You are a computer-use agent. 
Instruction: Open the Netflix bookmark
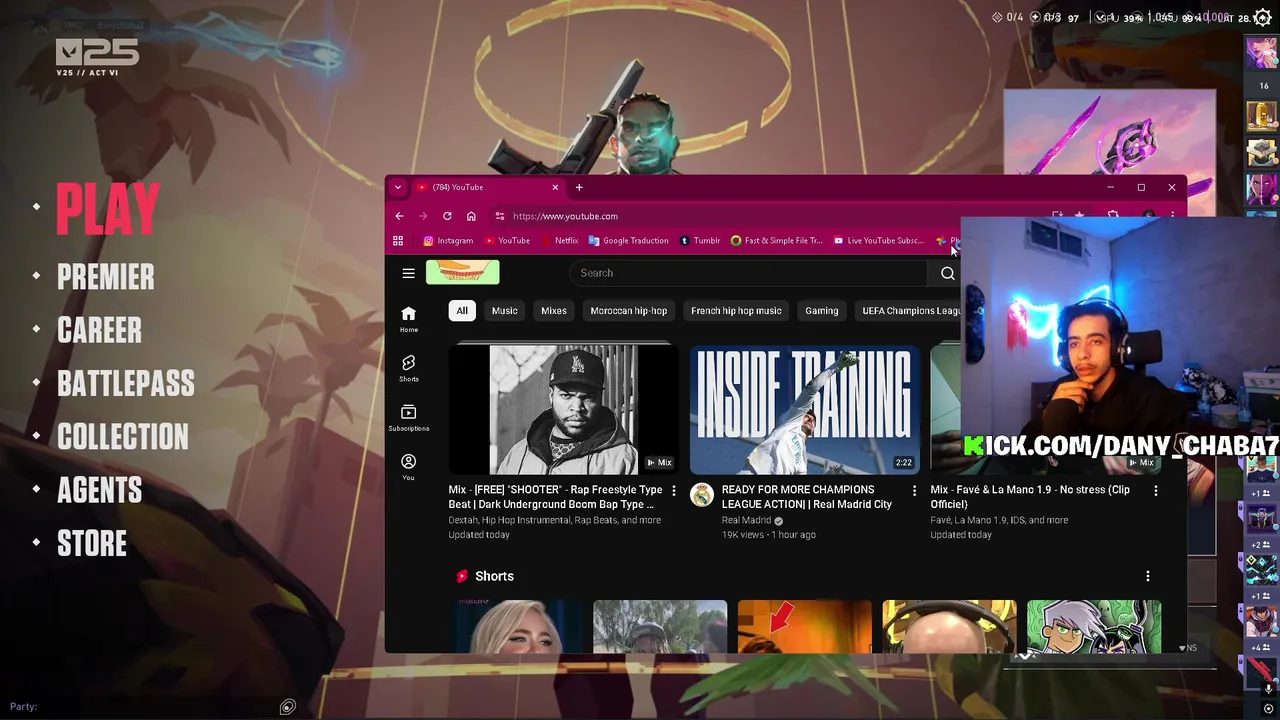click(x=560, y=241)
